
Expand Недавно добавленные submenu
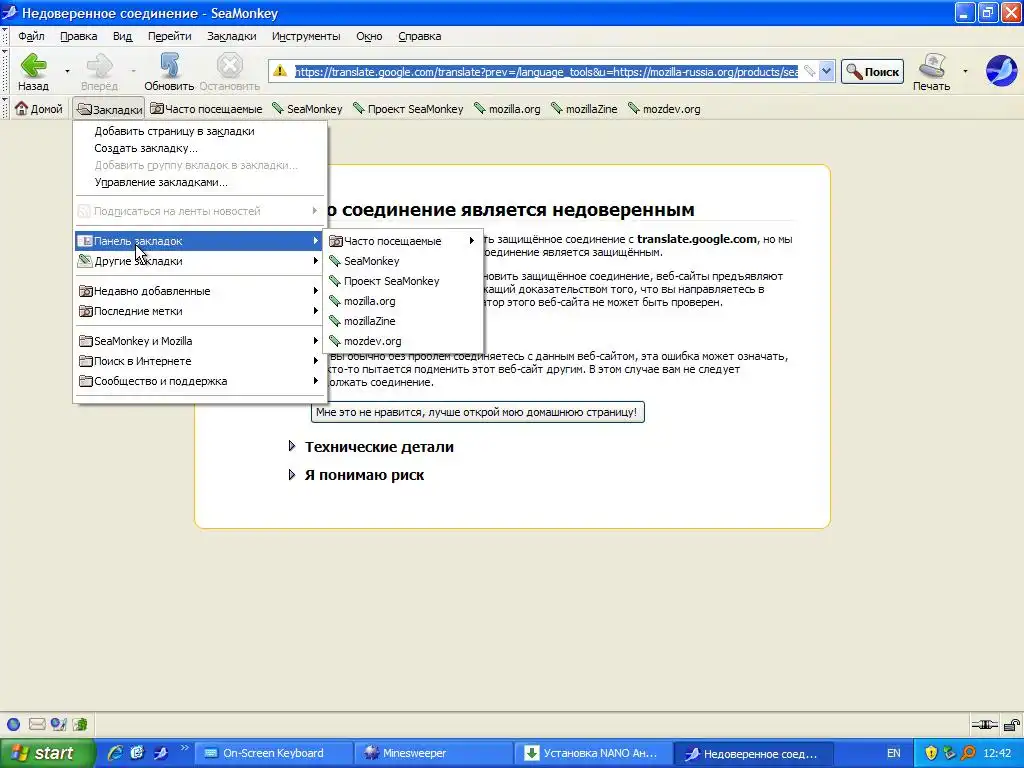pyautogui.click(x=199, y=291)
